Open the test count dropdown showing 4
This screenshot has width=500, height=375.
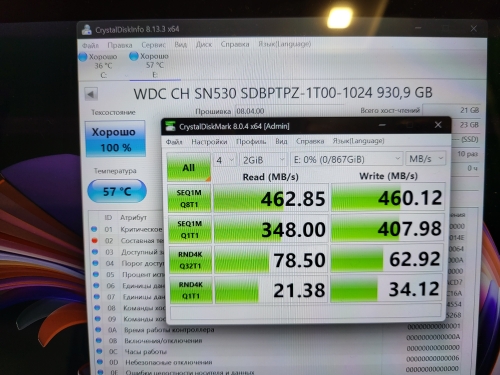coord(225,160)
